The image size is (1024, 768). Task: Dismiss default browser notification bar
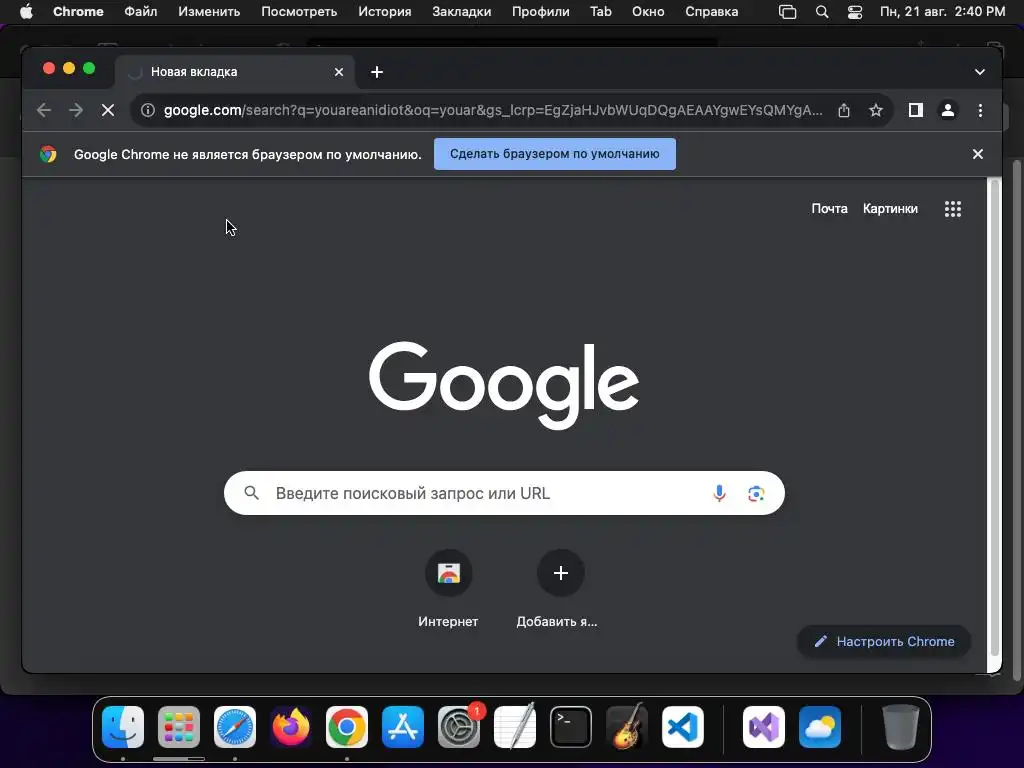978,154
